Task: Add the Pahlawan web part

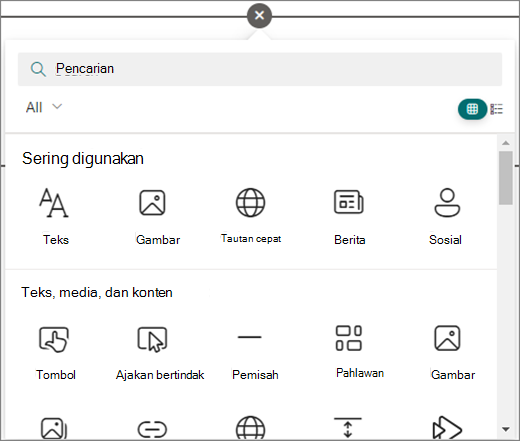Action: [x=359, y=352]
